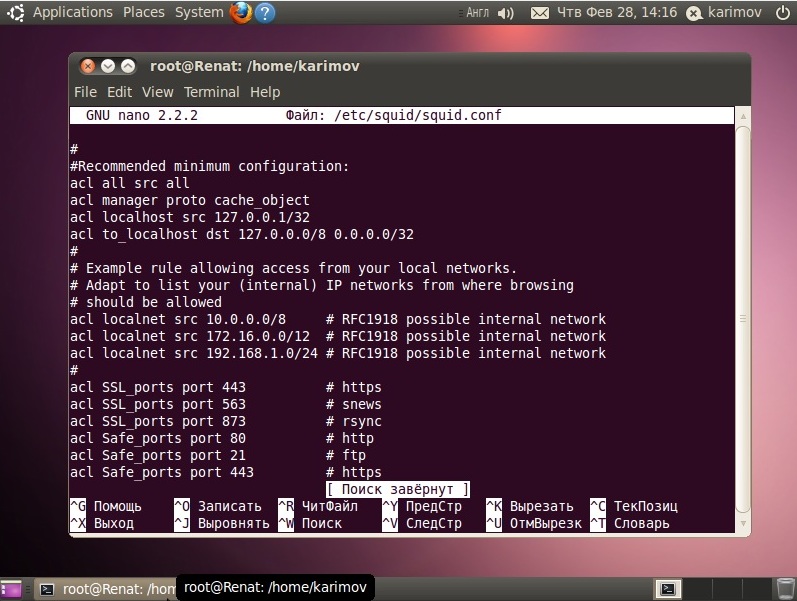Click line 'acl localhost src 127.0.0.1/32'
The height and width of the screenshot is (601, 797).
coord(190,217)
